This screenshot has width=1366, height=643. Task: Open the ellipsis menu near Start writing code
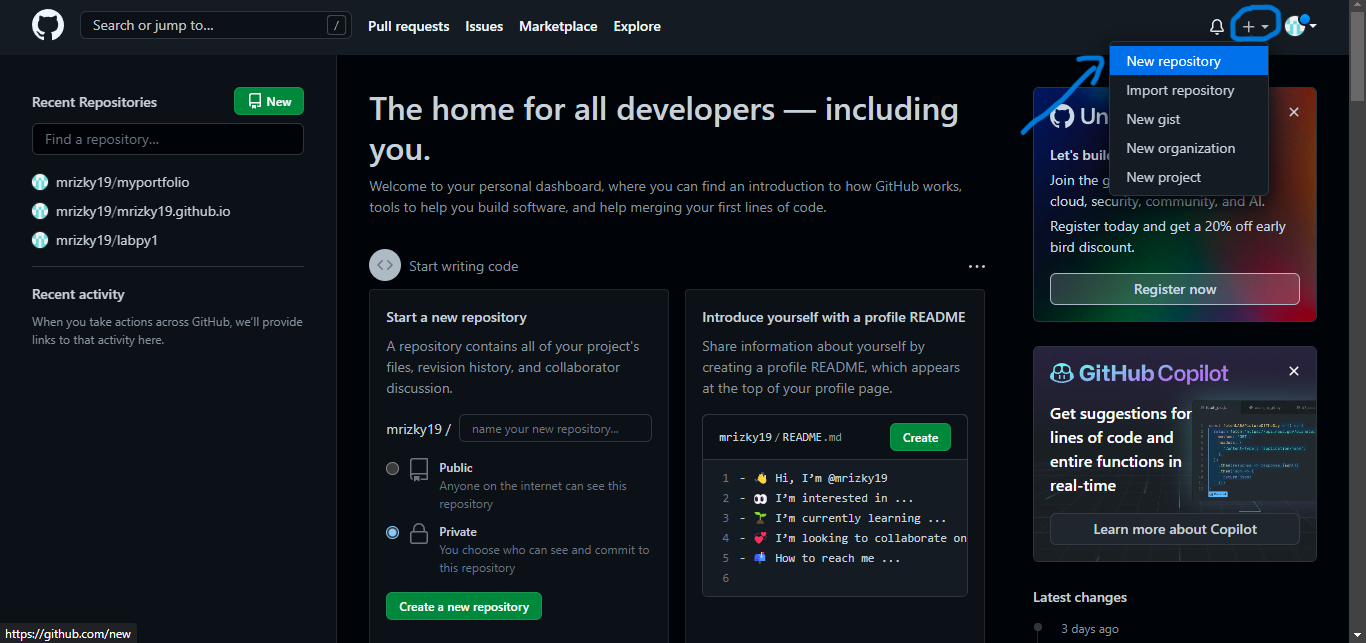[x=977, y=266]
